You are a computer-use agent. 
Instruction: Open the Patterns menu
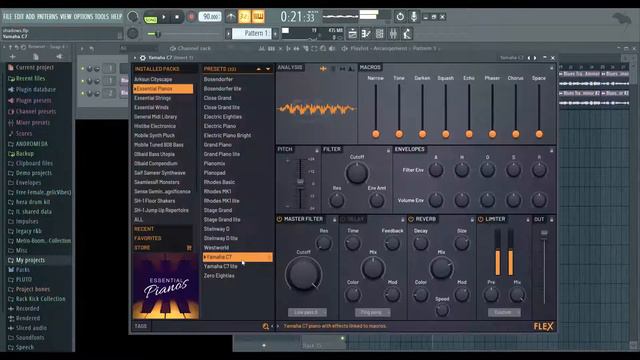click(x=48, y=17)
